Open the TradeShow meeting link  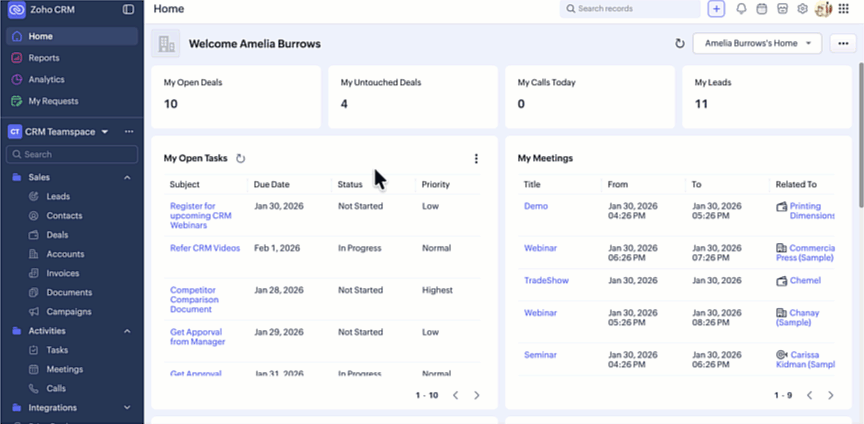pos(546,281)
